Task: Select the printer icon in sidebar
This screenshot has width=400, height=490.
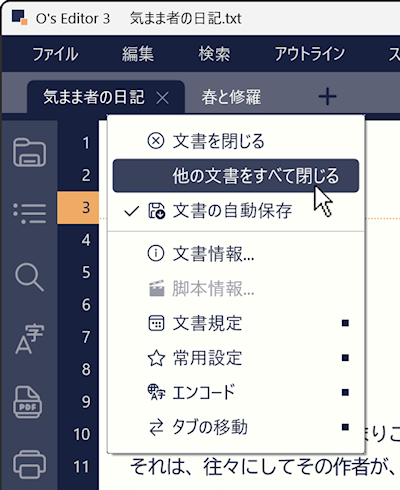Action: tap(29, 464)
